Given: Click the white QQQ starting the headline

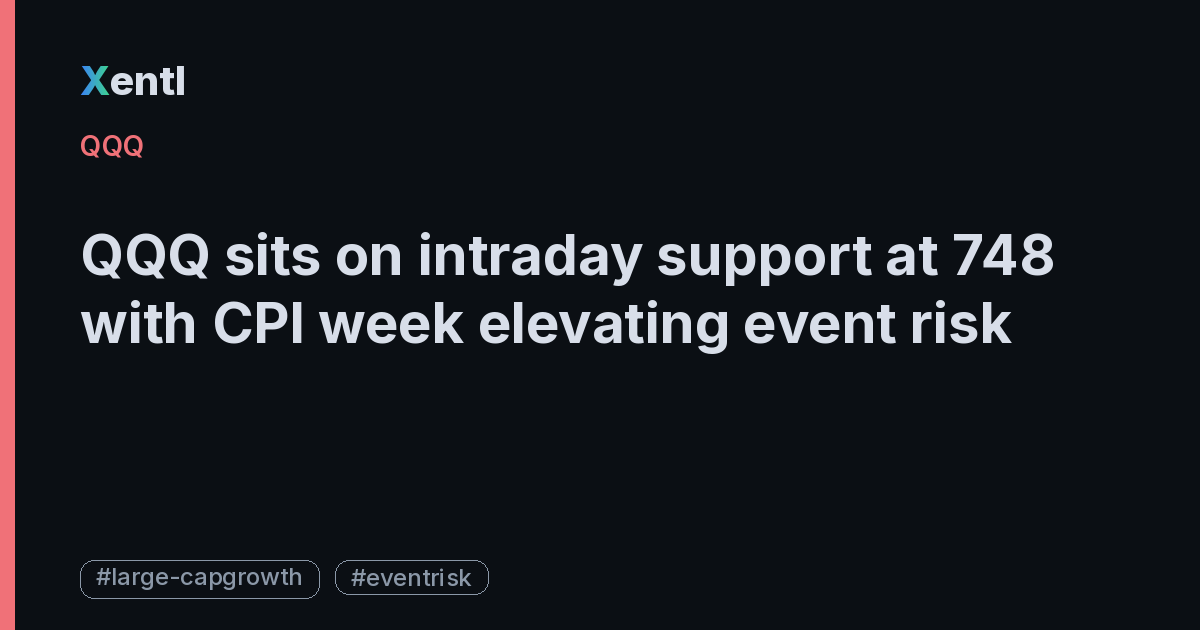Looking at the screenshot, I should (145, 259).
